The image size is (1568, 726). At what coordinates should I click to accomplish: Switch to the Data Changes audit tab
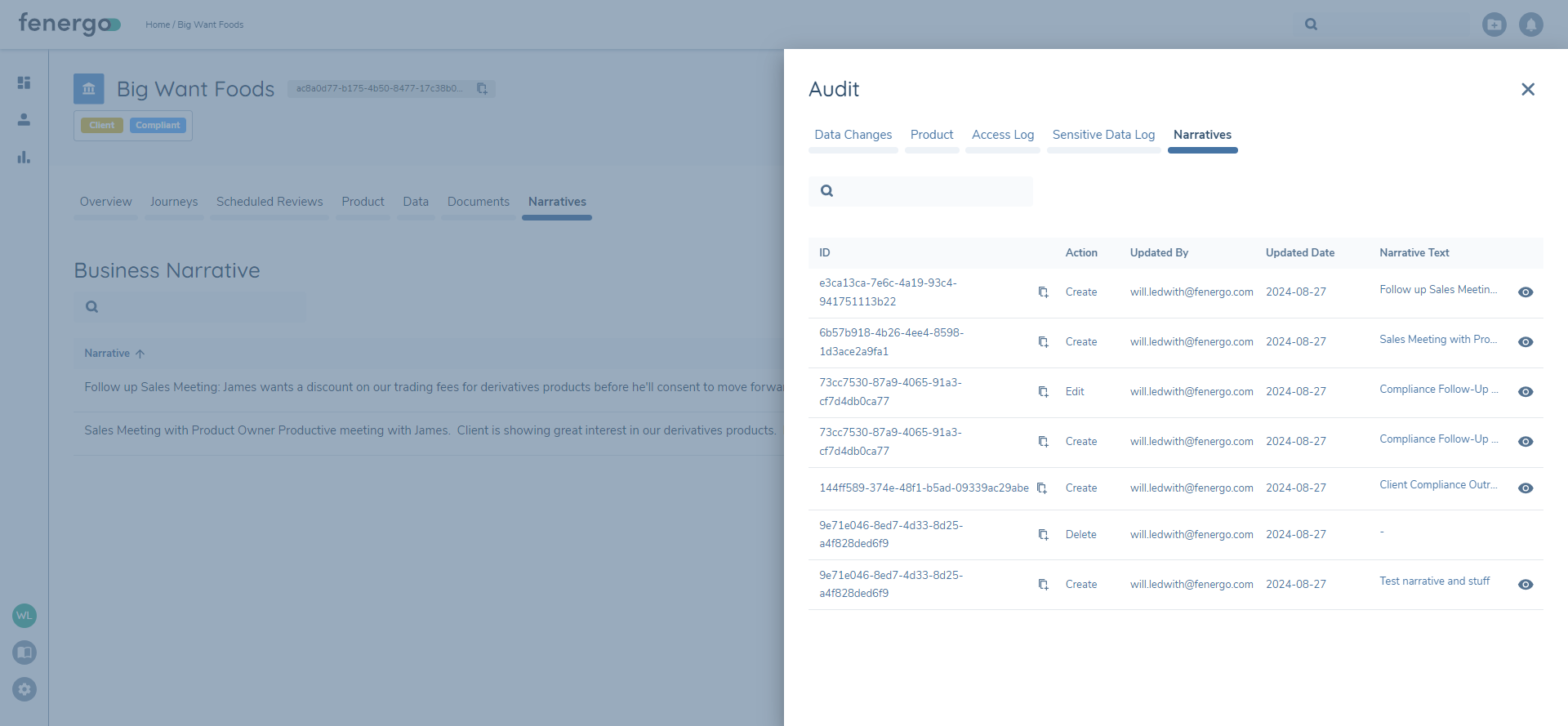[853, 135]
